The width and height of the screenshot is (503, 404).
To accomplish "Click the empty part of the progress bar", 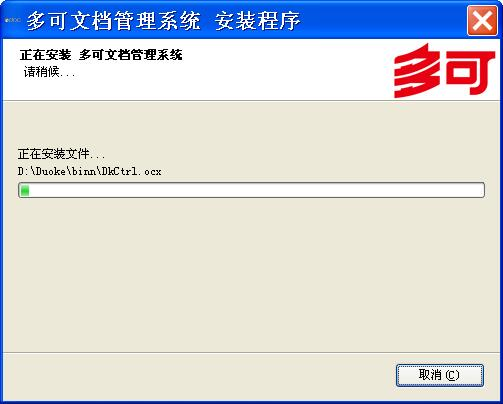I will pyautogui.click(x=256, y=190).
